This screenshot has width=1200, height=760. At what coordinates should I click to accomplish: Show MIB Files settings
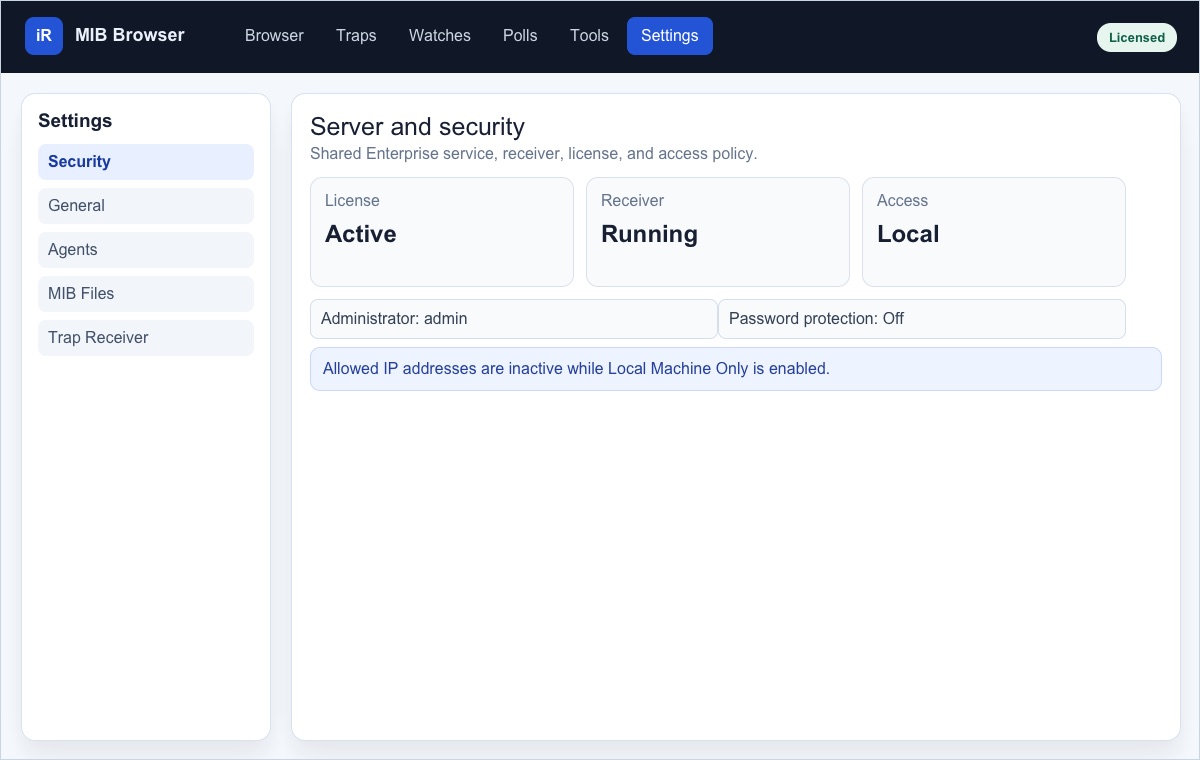(146, 294)
